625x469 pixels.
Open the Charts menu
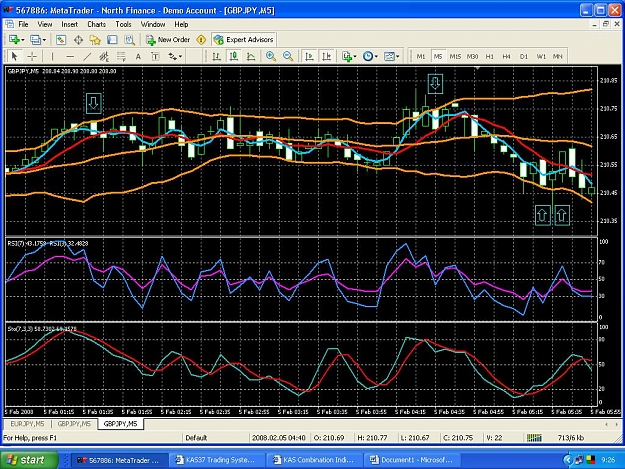coord(96,24)
